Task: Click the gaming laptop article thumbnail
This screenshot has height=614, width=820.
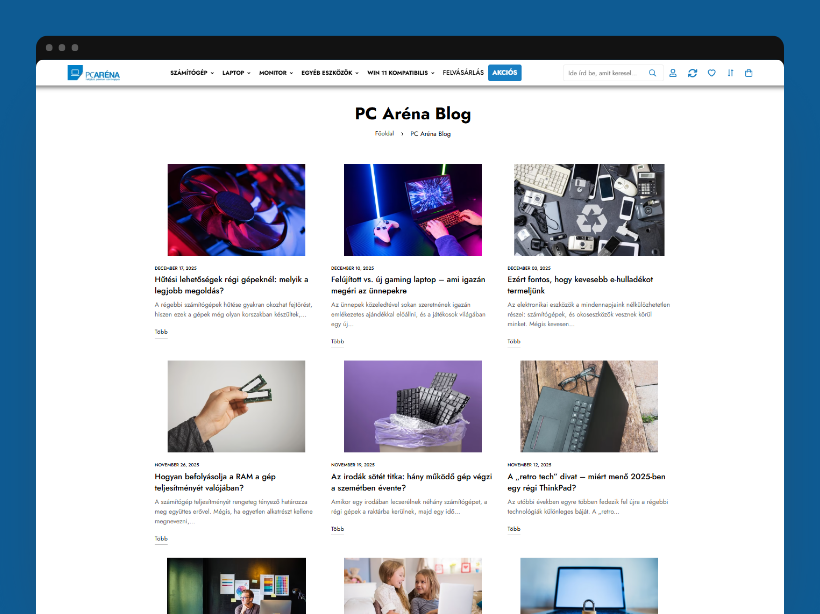Action: point(413,209)
